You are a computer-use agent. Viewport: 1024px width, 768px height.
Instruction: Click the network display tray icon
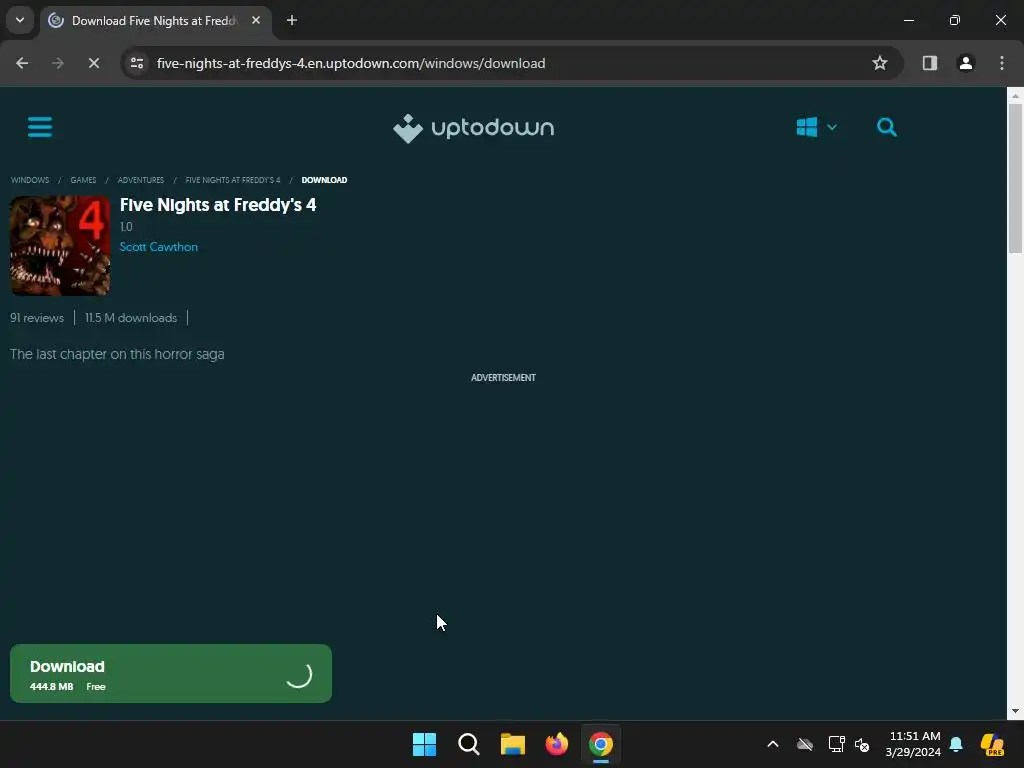tap(837, 744)
